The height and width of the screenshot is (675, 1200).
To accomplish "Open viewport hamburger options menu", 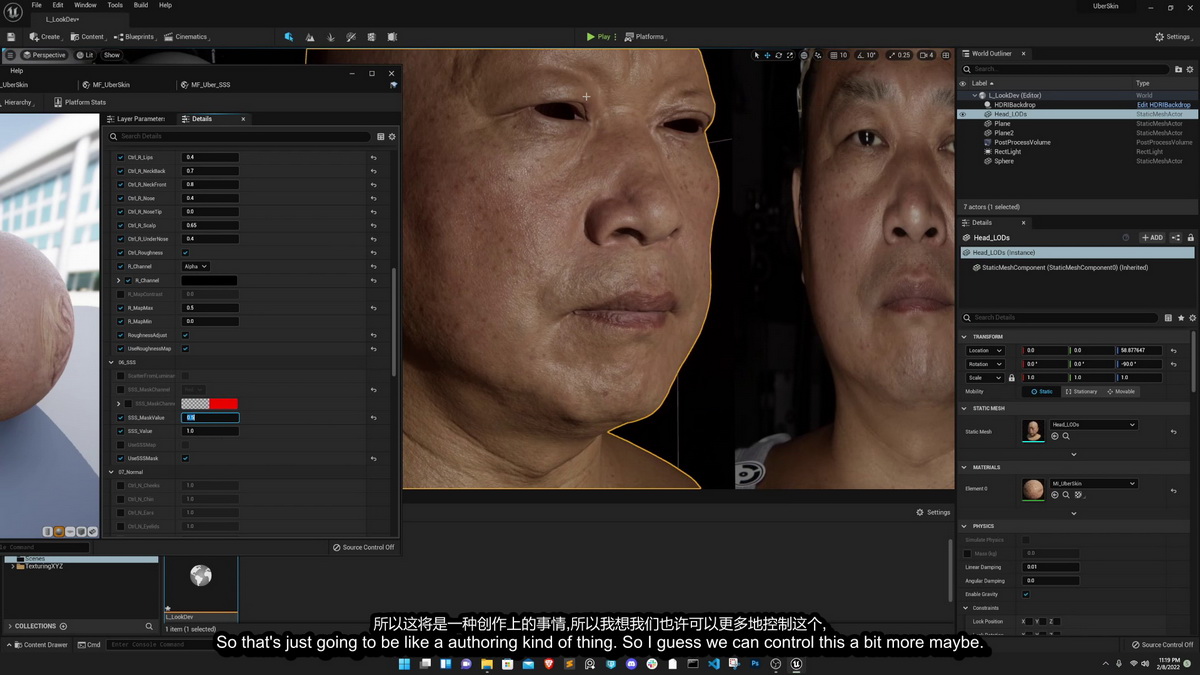I will click(10, 55).
